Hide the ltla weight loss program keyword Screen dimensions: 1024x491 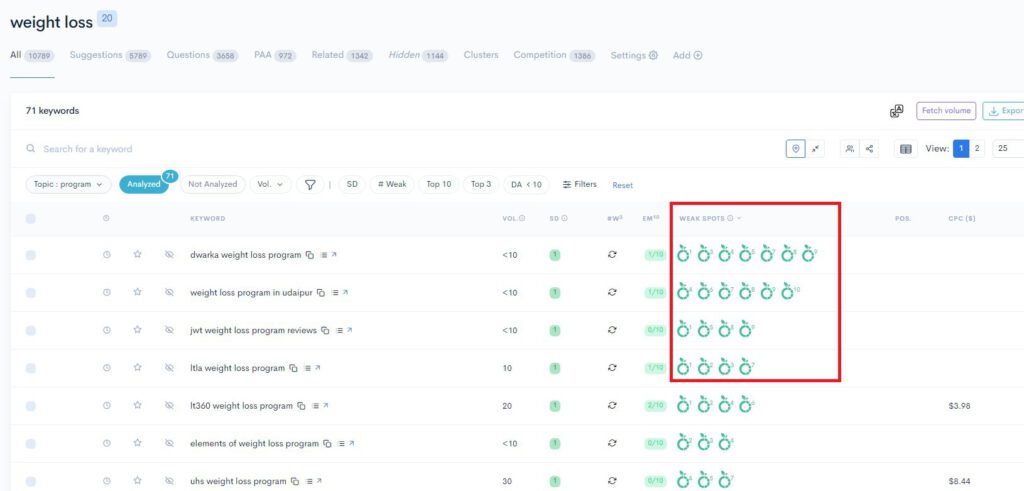(x=169, y=368)
